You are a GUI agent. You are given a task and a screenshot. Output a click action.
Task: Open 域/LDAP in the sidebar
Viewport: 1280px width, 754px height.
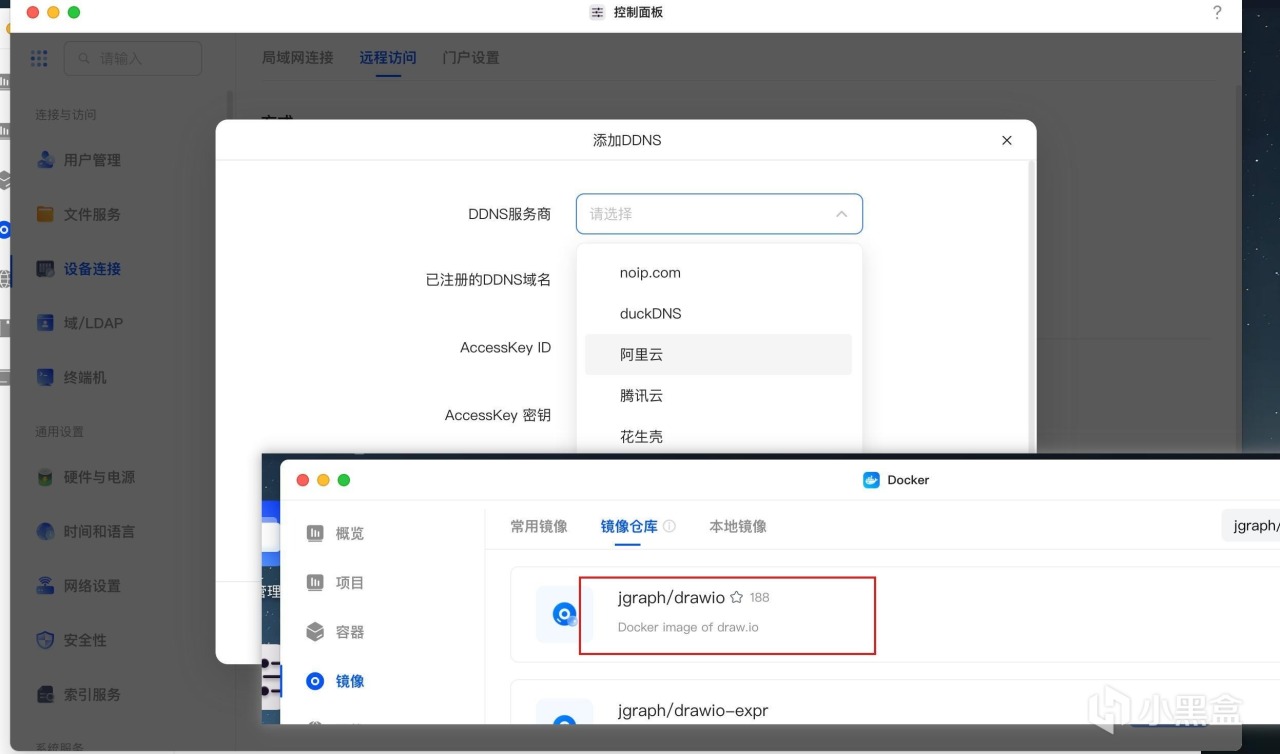pyautogui.click(x=93, y=323)
